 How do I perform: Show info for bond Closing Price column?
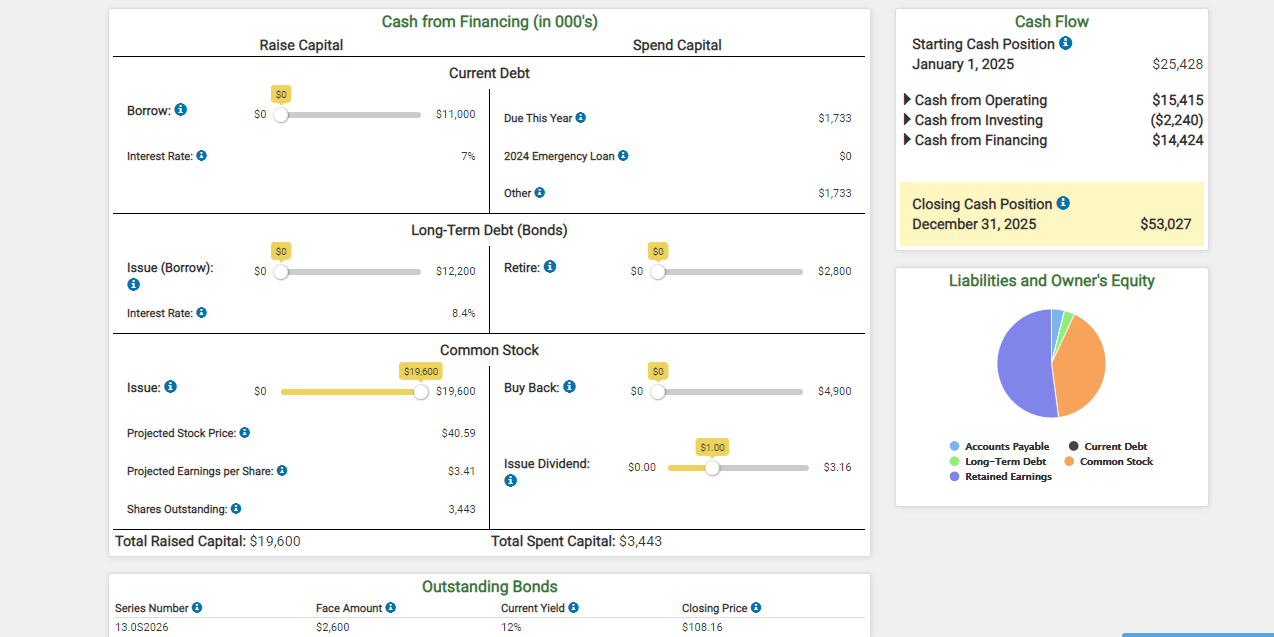pos(756,608)
